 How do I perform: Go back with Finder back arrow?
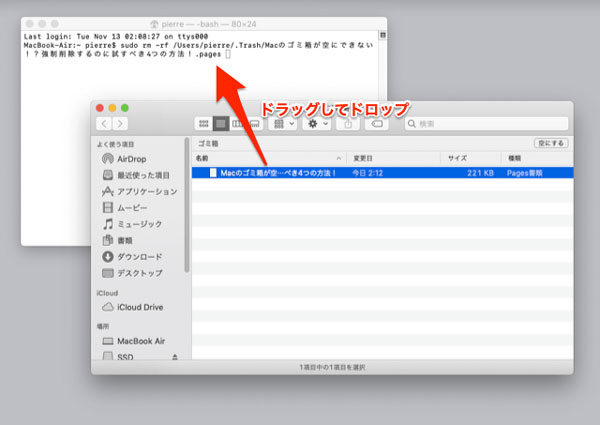coord(104,124)
